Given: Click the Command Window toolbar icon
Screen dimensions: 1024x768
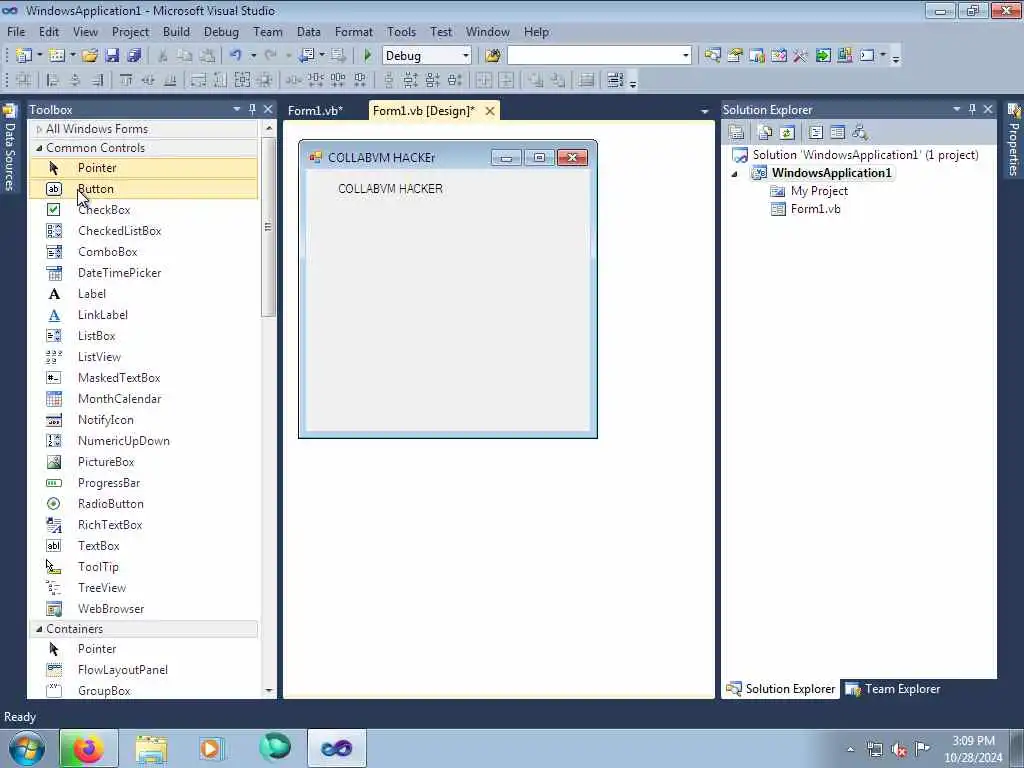Looking at the screenshot, I should (x=867, y=56).
